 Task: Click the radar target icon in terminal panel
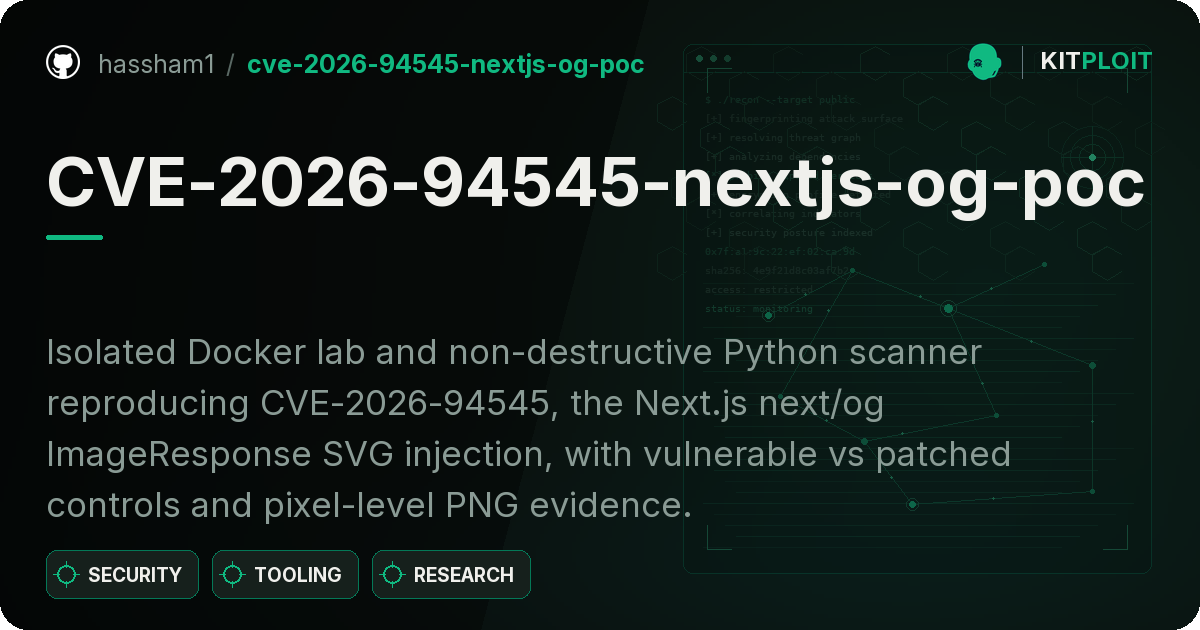point(1092,157)
